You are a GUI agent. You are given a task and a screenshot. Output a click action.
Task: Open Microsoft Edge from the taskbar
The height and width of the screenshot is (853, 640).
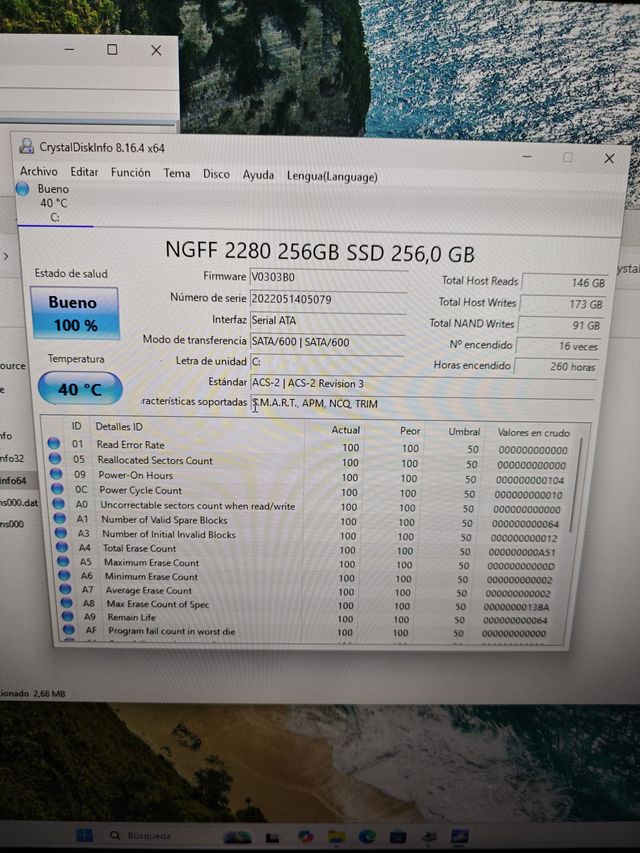pos(367,837)
